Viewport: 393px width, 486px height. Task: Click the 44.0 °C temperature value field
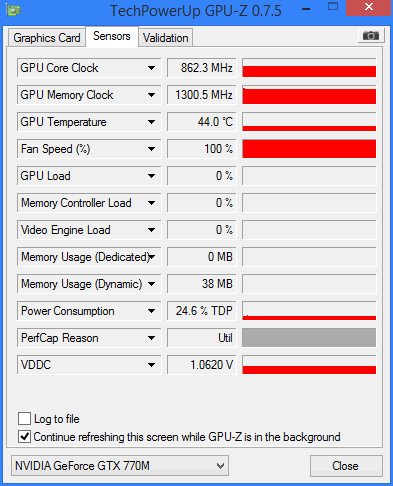(202, 122)
